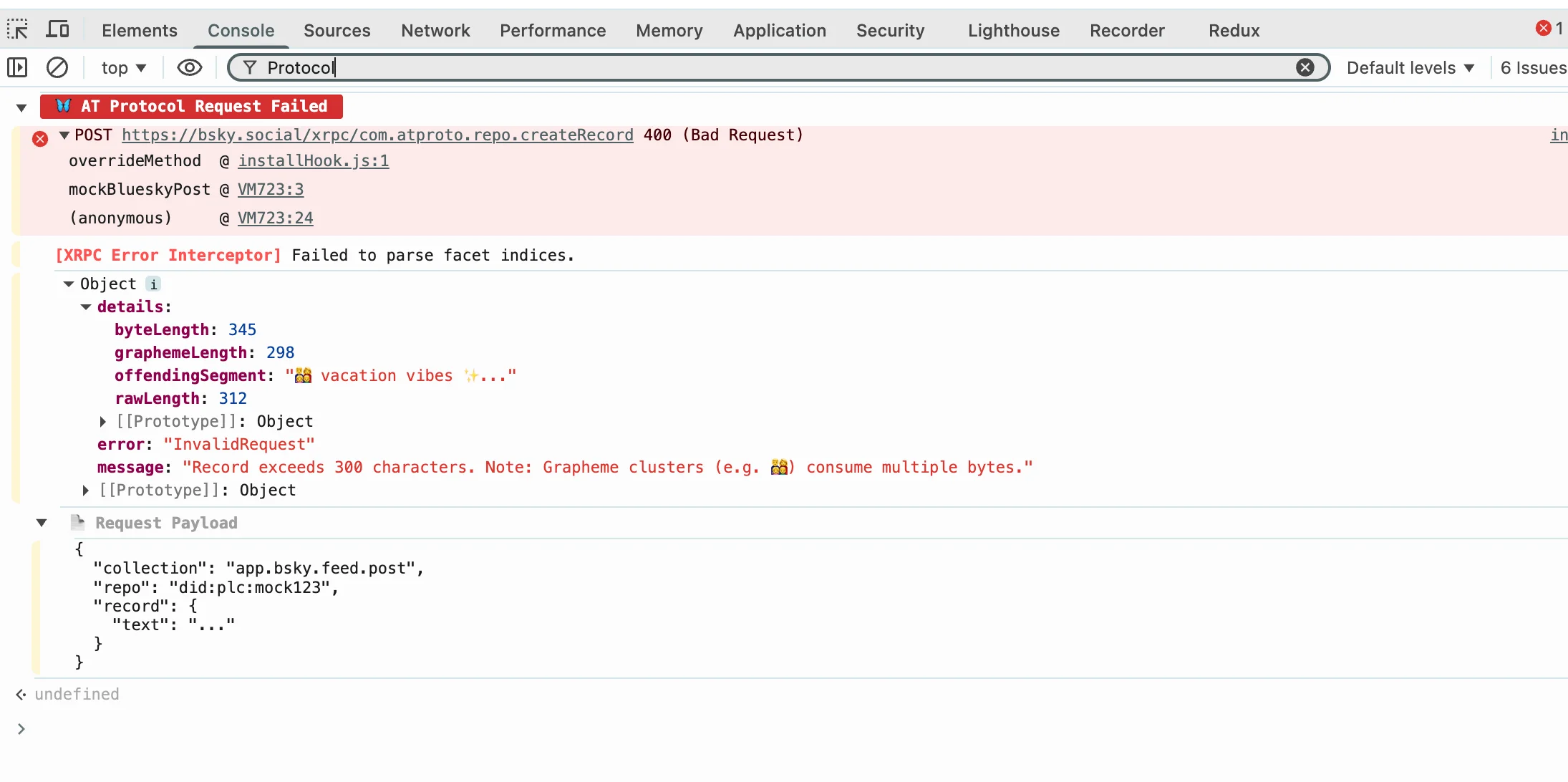Select the Console tab
The width and height of the screenshot is (1568, 782).
pyautogui.click(x=241, y=30)
